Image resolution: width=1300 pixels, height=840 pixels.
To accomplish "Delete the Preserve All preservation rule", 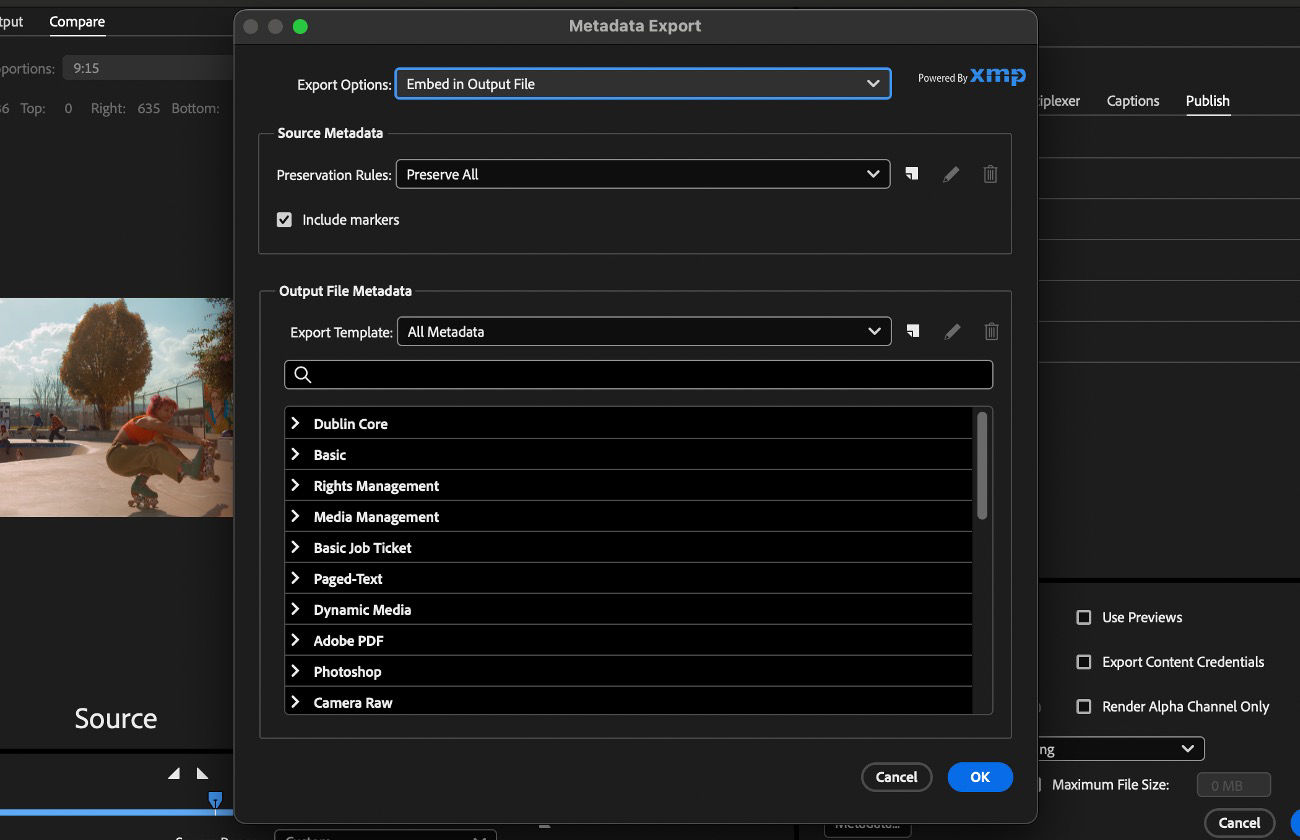I will point(990,173).
